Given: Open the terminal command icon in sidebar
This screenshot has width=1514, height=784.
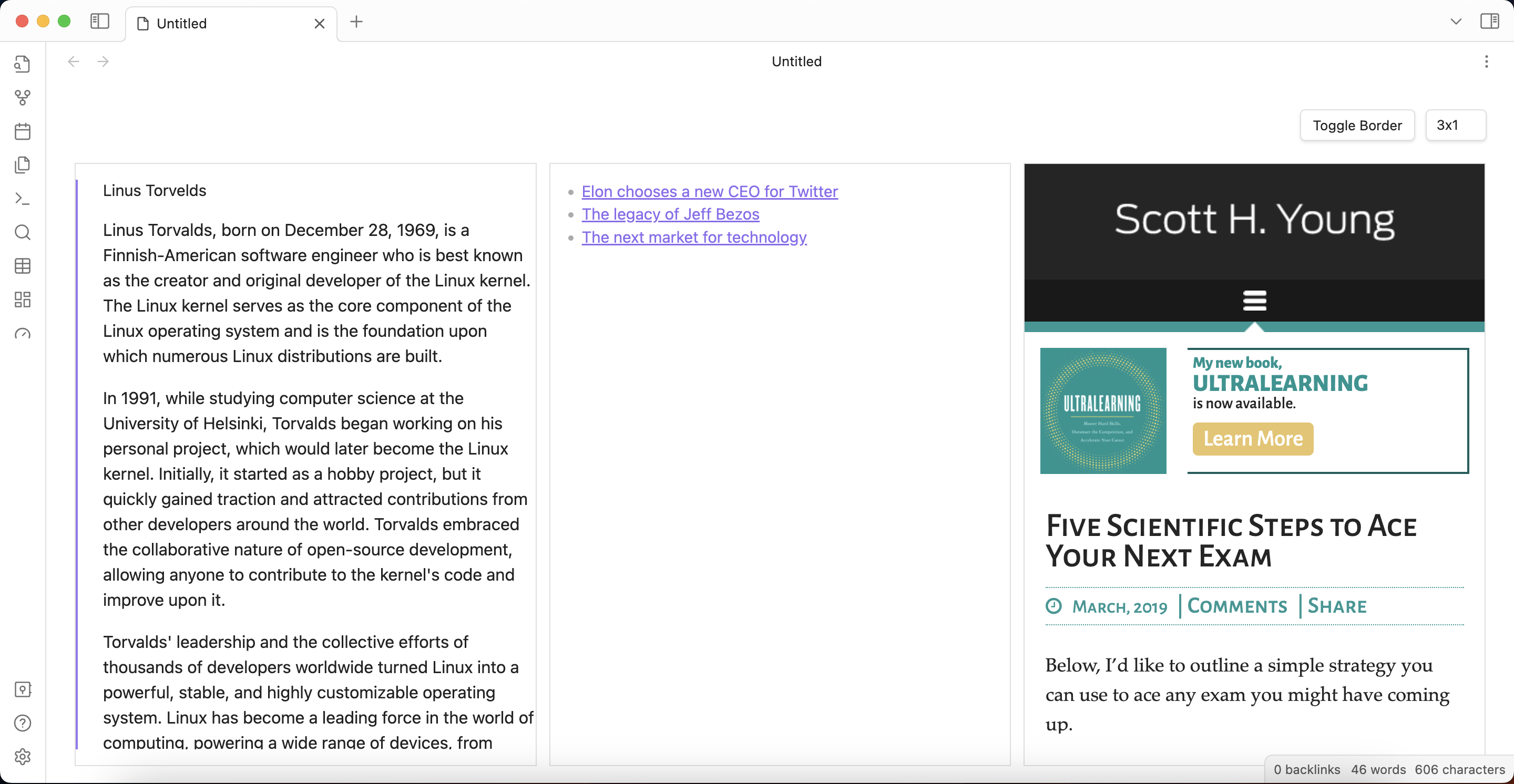Looking at the screenshot, I should tap(22, 199).
